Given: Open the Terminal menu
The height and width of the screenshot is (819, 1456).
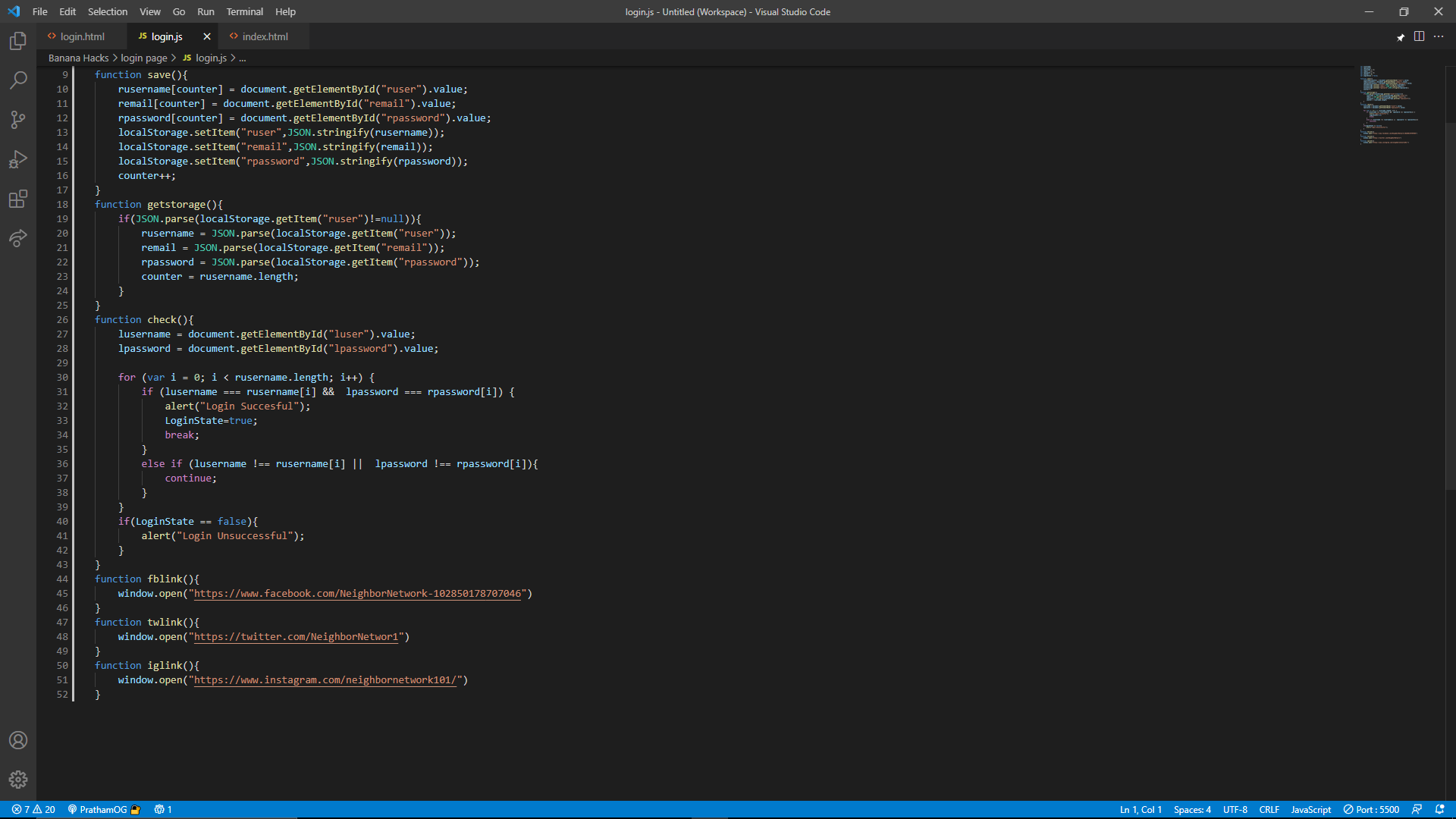Looking at the screenshot, I should point(244,11).
